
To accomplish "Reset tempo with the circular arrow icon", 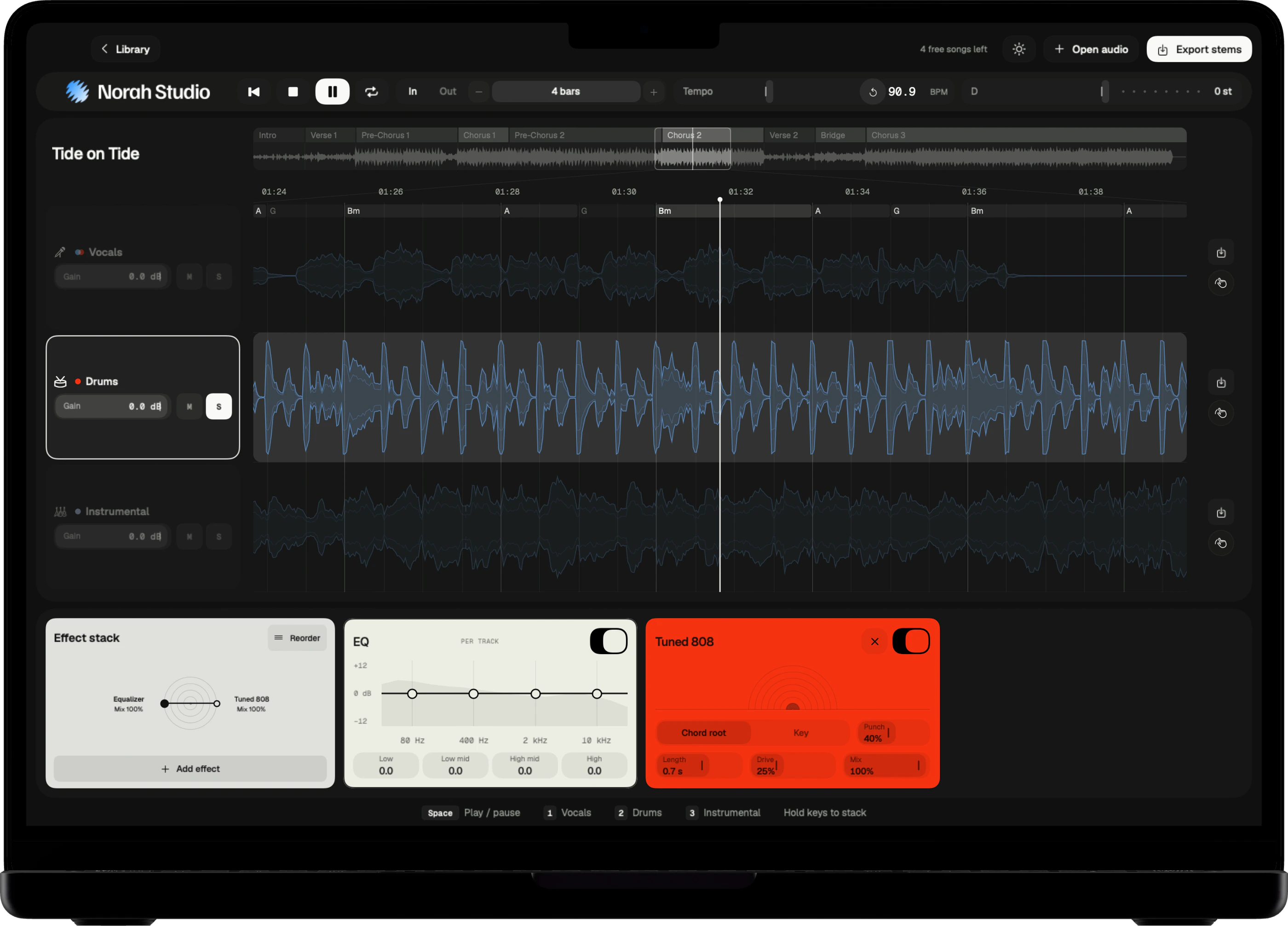I will (873, 92).
